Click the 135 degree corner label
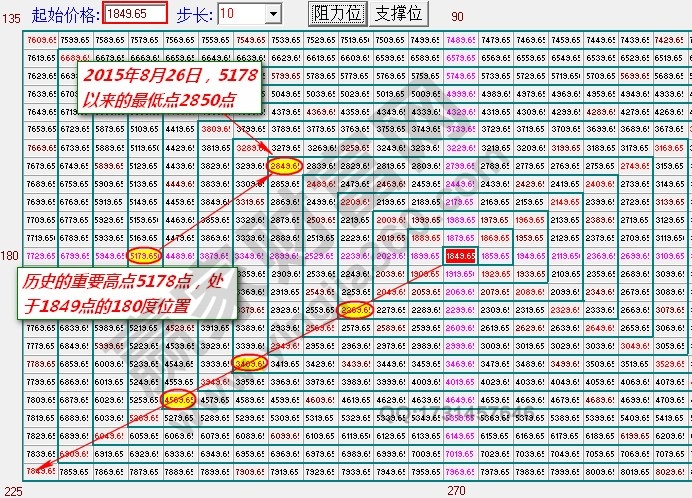 click(x=10, y=17)
